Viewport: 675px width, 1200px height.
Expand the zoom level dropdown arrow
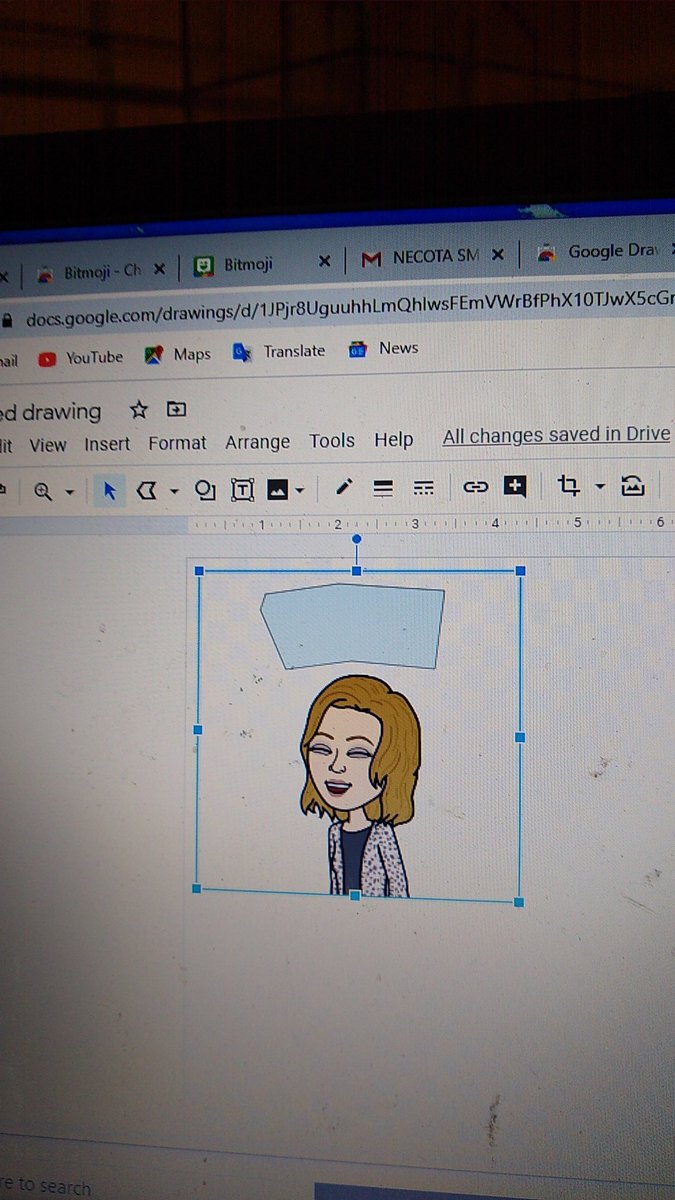(69, 492)
